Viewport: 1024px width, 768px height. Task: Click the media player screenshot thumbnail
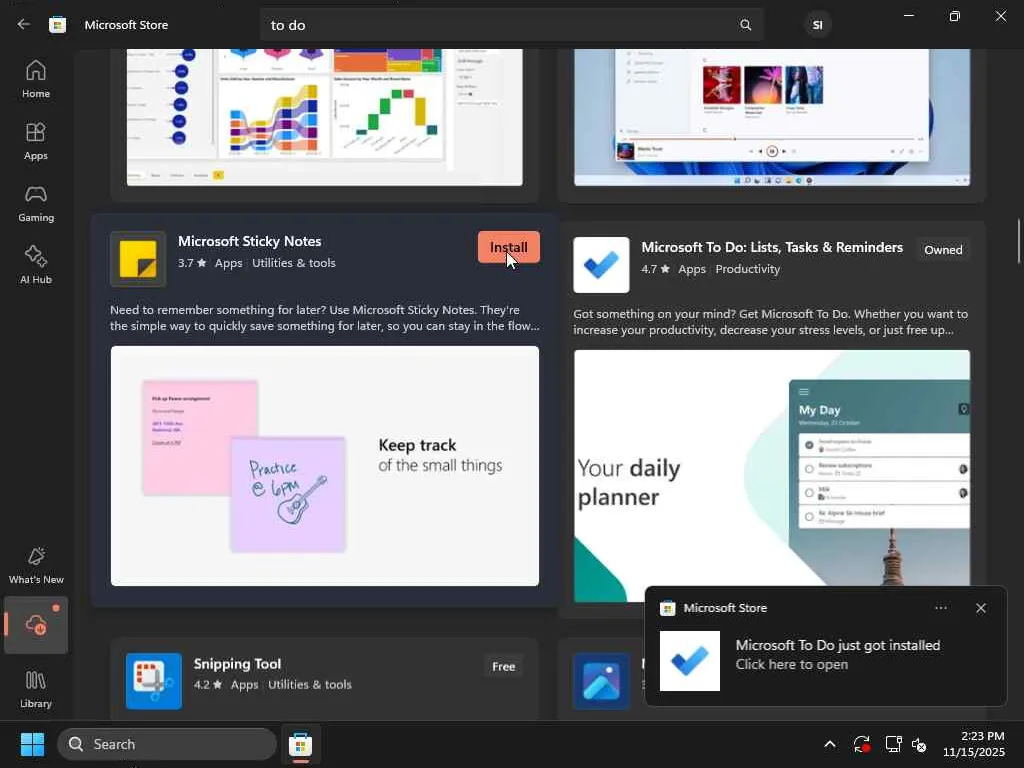[x=772, y=117]
